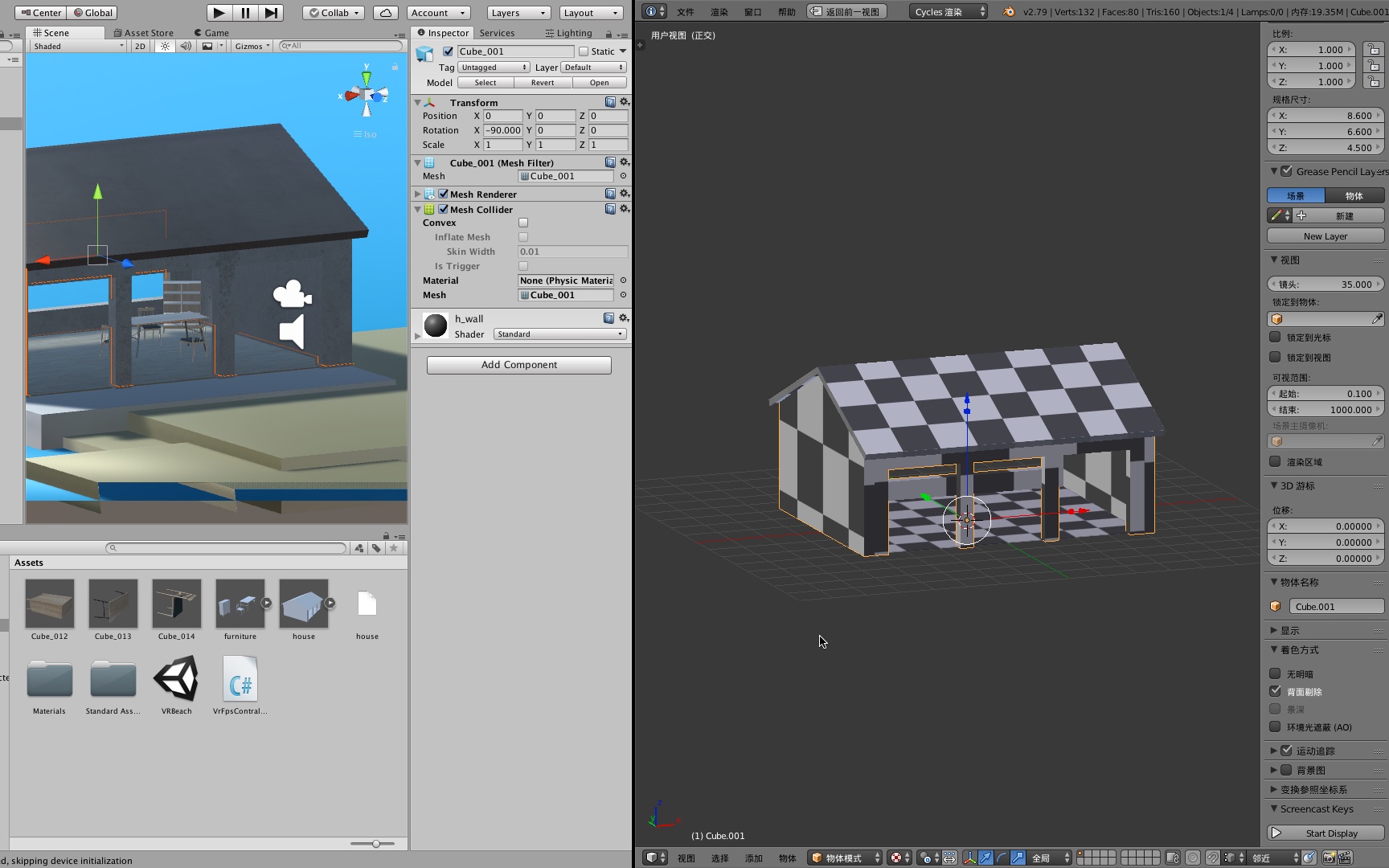Click the Unity cloud services icon

[x=386, y=12]
